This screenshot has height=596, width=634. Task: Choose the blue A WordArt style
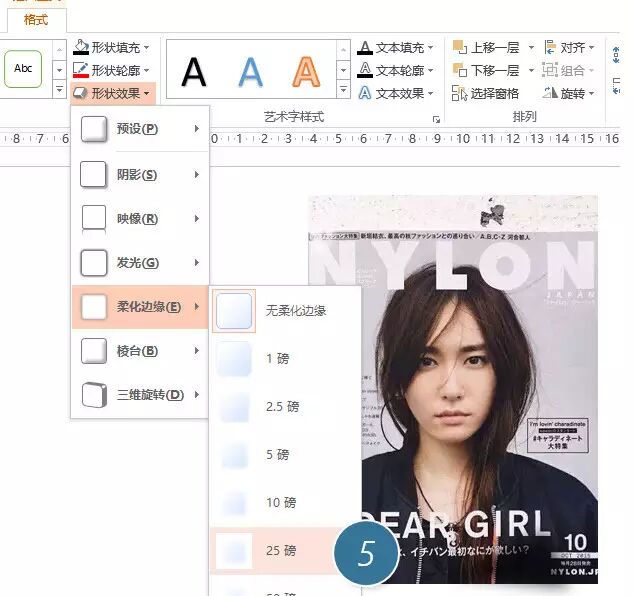tap(250, 72)
